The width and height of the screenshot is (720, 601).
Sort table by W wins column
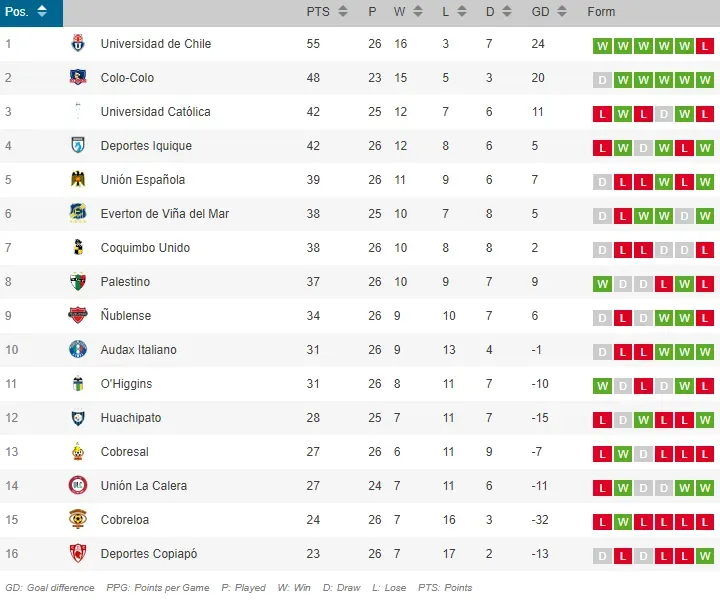[x=406, y=12]
